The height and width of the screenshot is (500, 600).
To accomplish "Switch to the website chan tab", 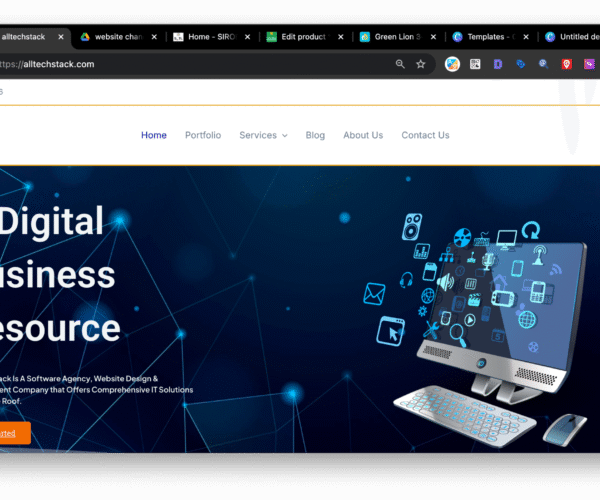I will (119, 37).
